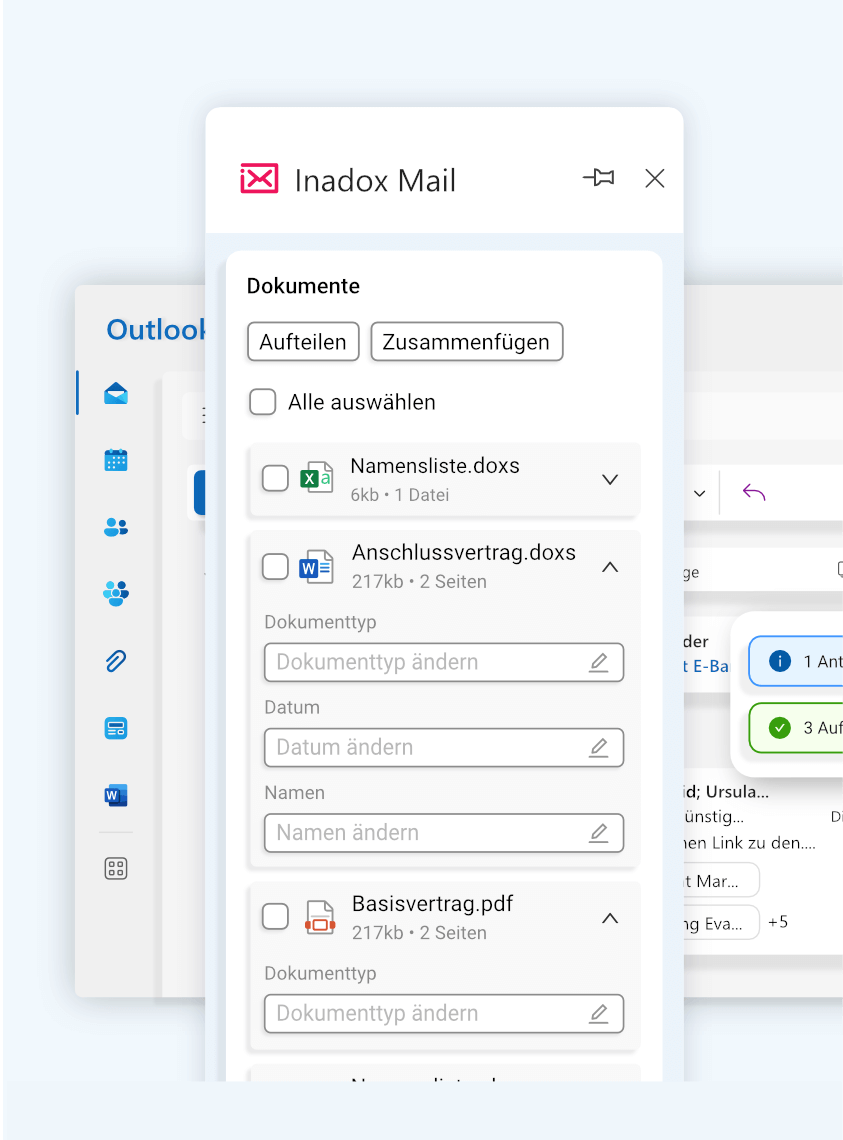843x1140 pixels.
Task: Tick the Basisvertrag.pdf checkbox
Action: point(275,916)
